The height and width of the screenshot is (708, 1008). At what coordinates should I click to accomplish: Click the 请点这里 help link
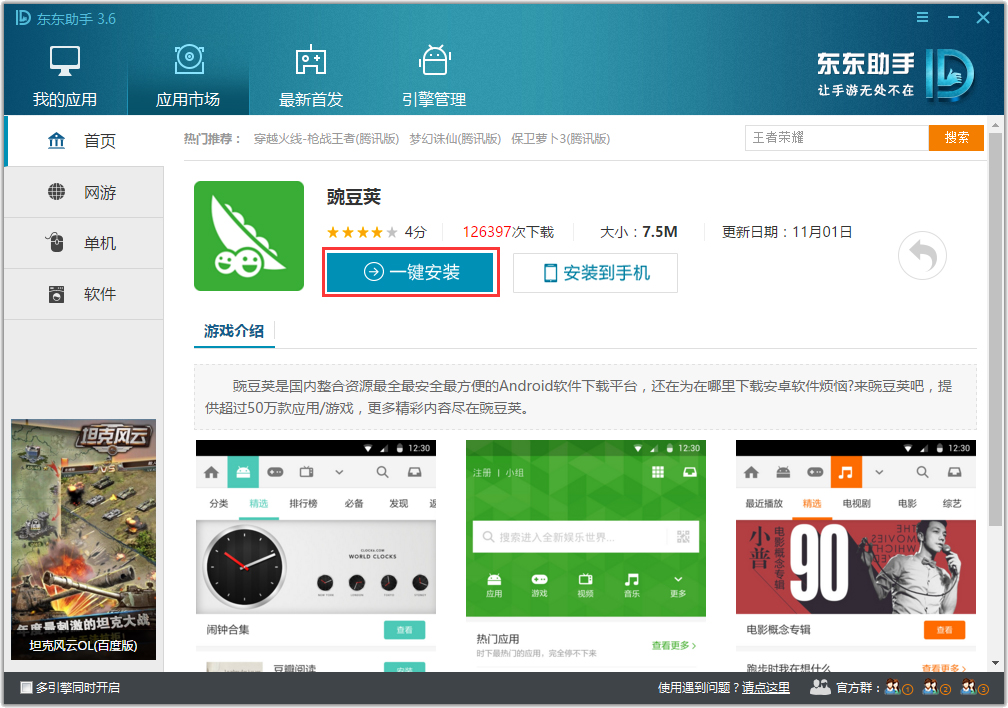click(x=766, y=688)
